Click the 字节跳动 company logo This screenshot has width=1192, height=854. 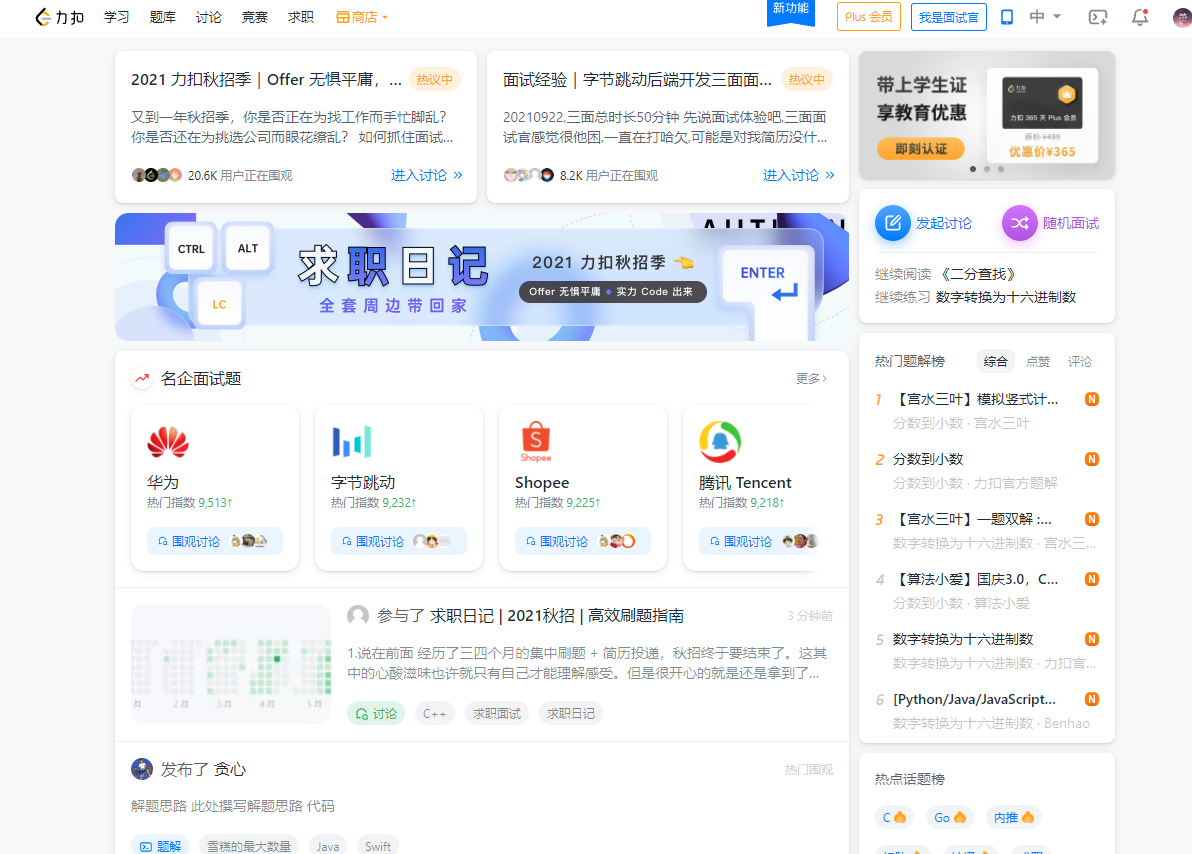(352, 442)
